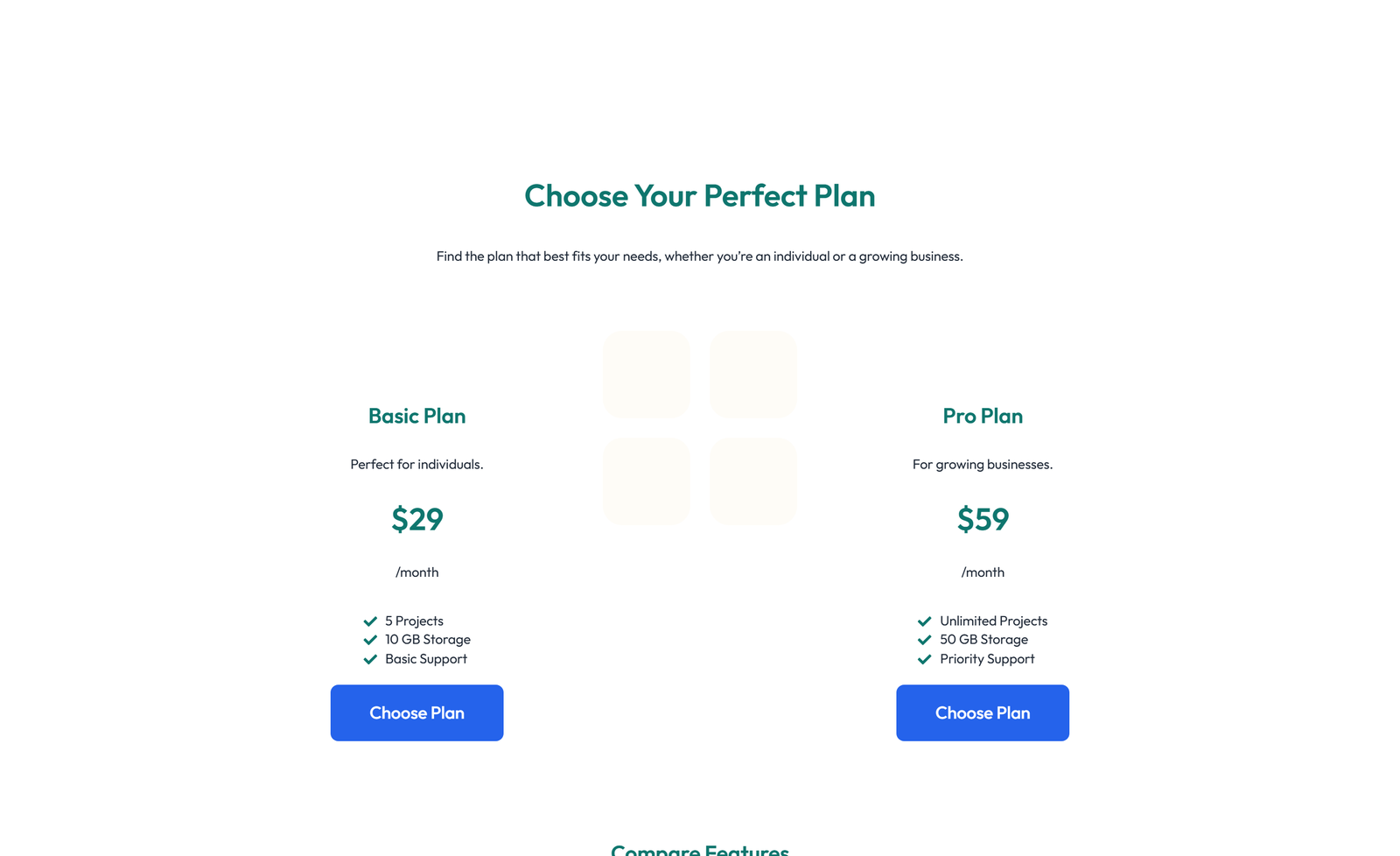Click the checkmark beside Basic Support
1400x856 pixels.
(x=369, y=659)
